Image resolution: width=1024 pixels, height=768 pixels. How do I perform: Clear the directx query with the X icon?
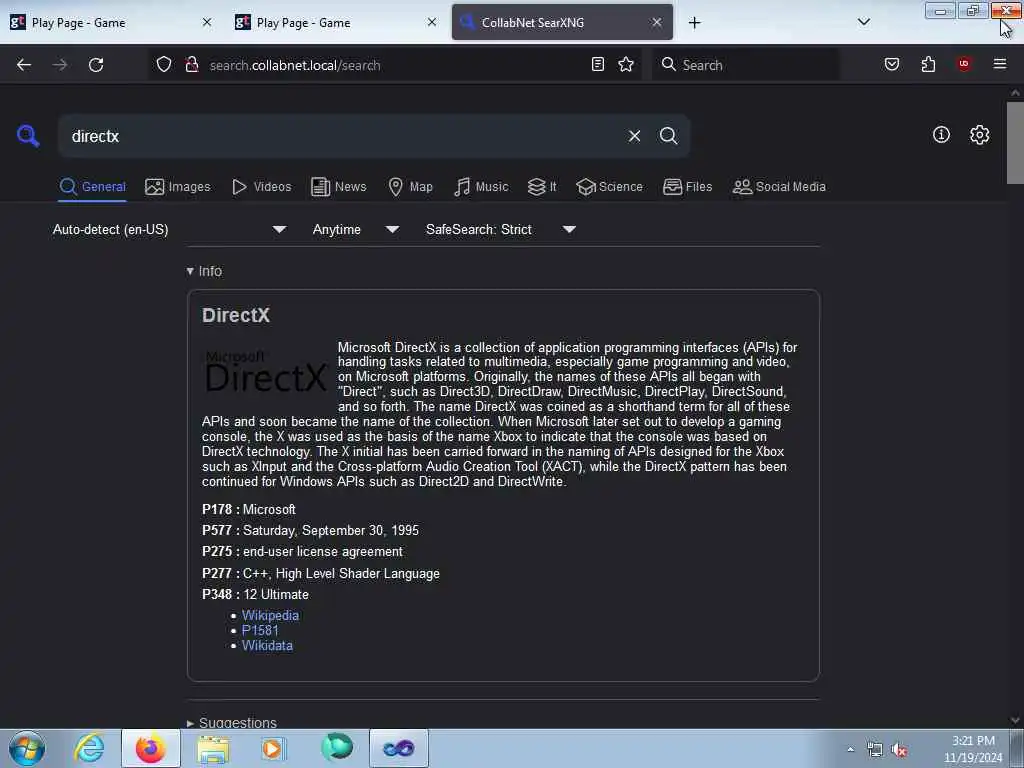point(634,136)
